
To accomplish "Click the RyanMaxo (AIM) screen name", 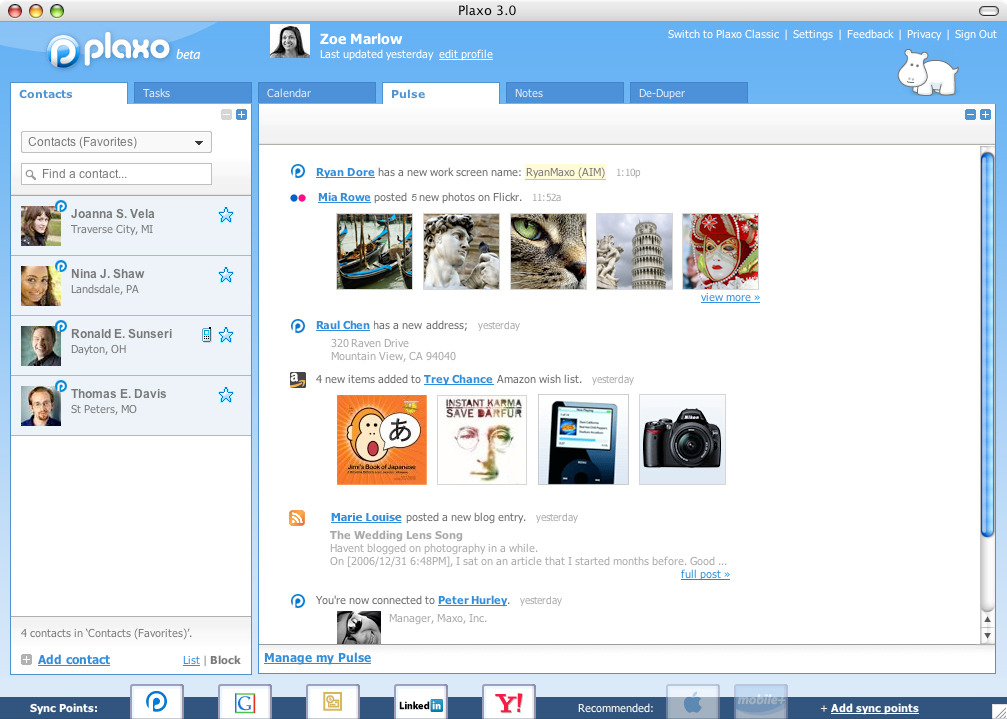I will coord(565,172).
